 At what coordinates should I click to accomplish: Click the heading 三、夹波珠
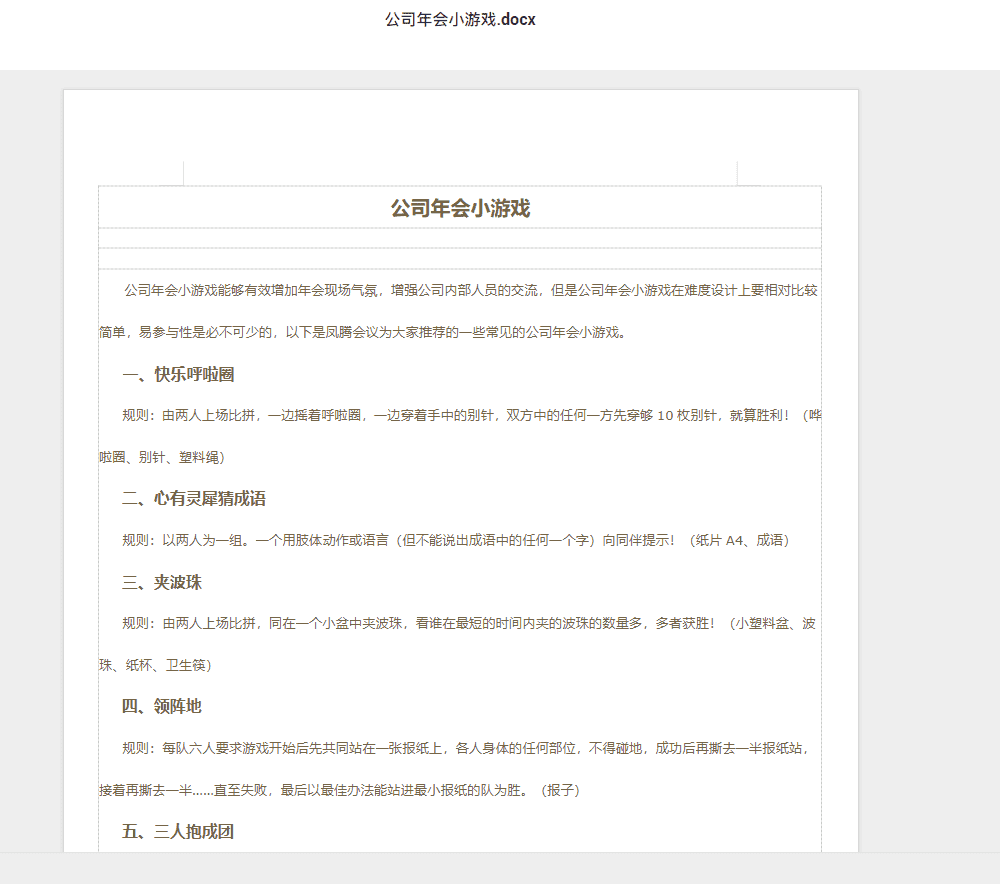pyautogui.click(x=162, y=582)
